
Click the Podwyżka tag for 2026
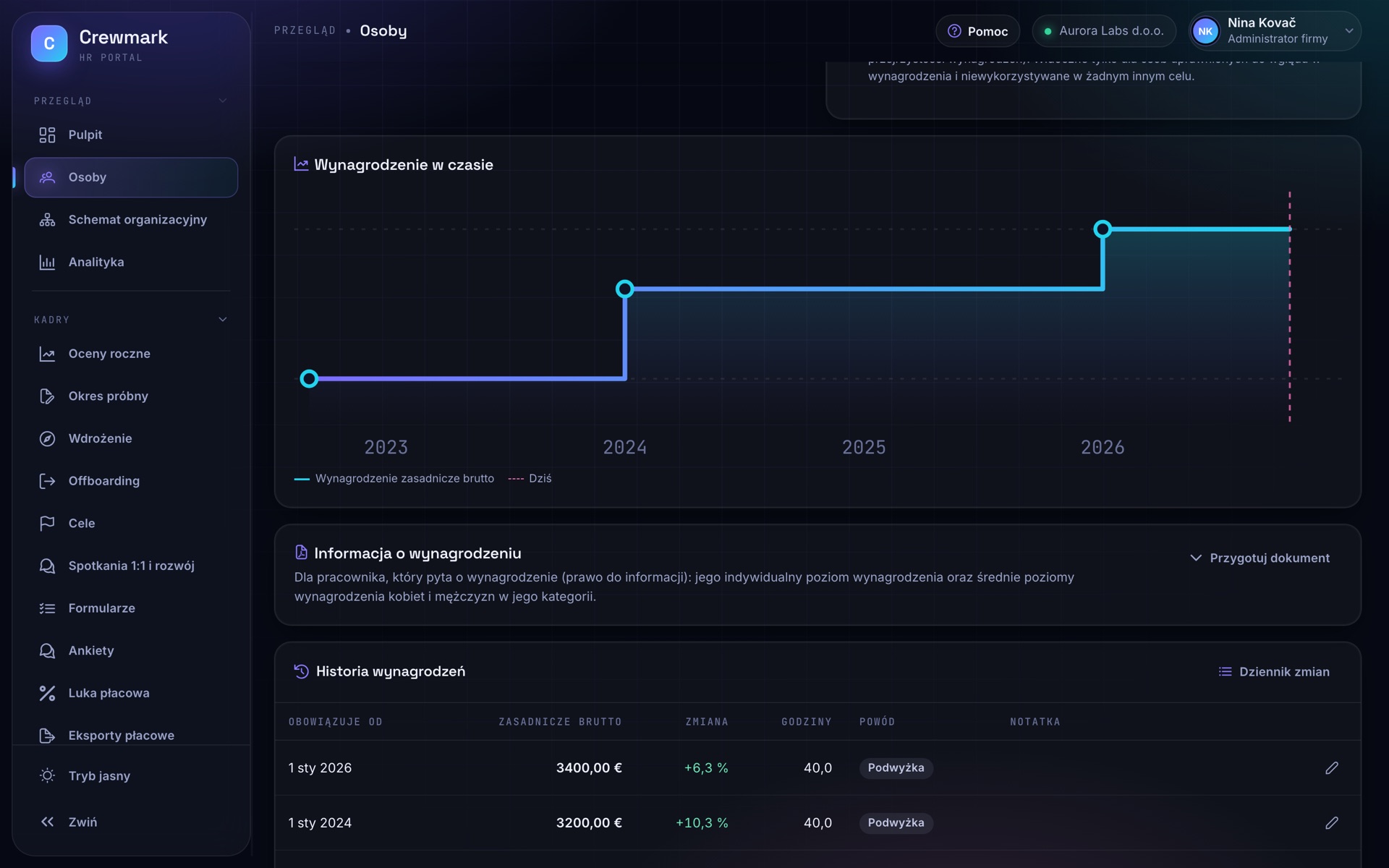[896, 768]
